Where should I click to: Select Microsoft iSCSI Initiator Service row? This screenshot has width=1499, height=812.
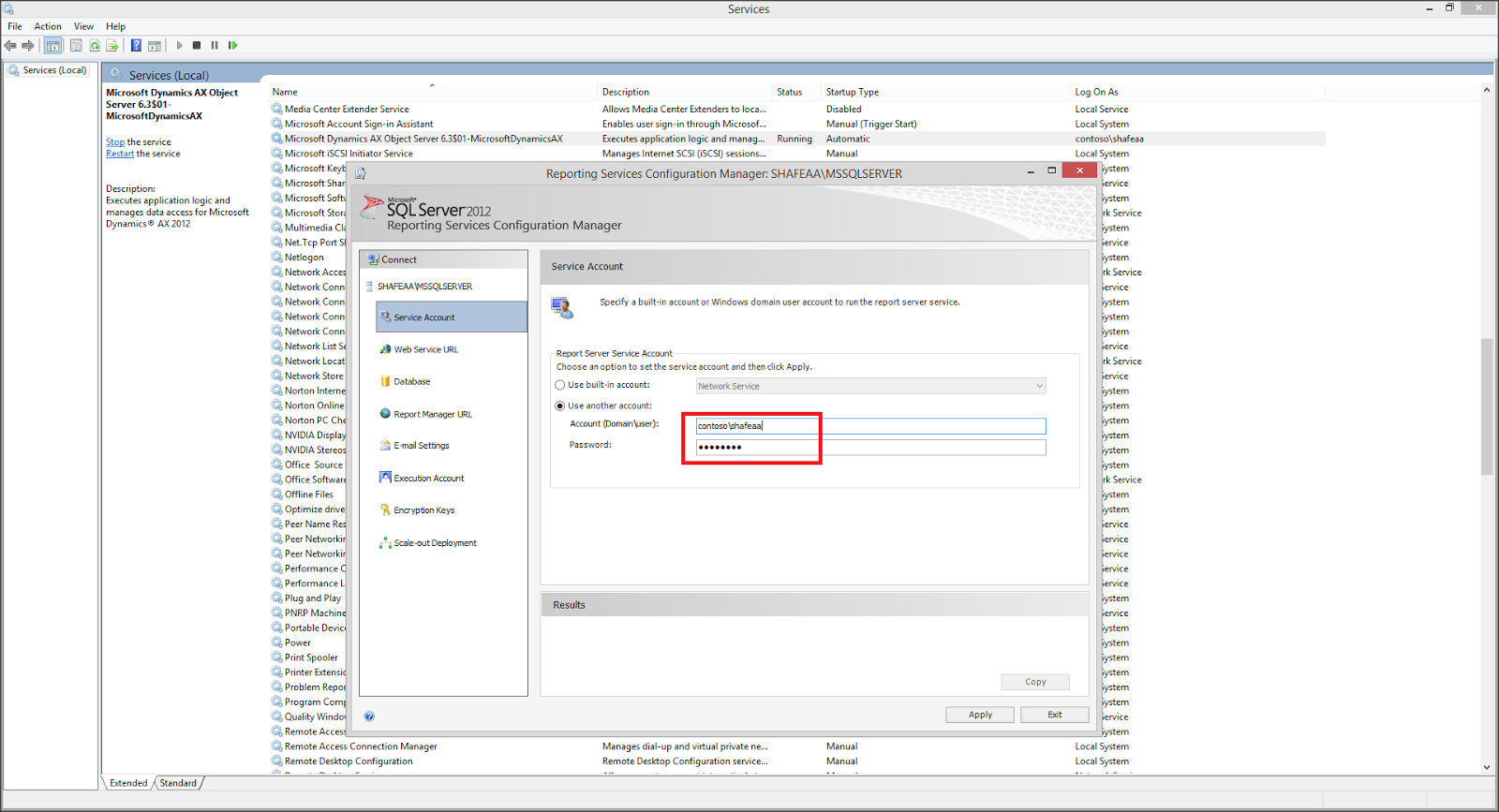797,154
